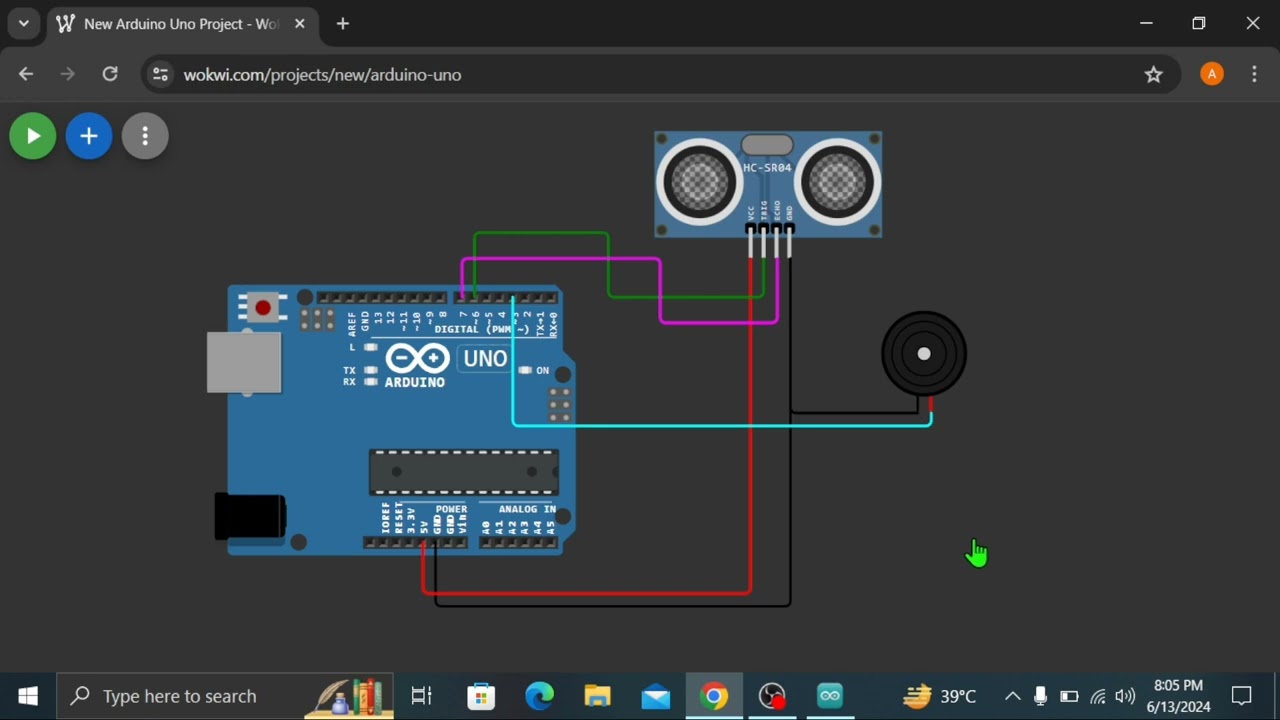Select the black ground wire at bottom
The width and height of the screenshot is (1280, 720).
(x=612, y=605)
